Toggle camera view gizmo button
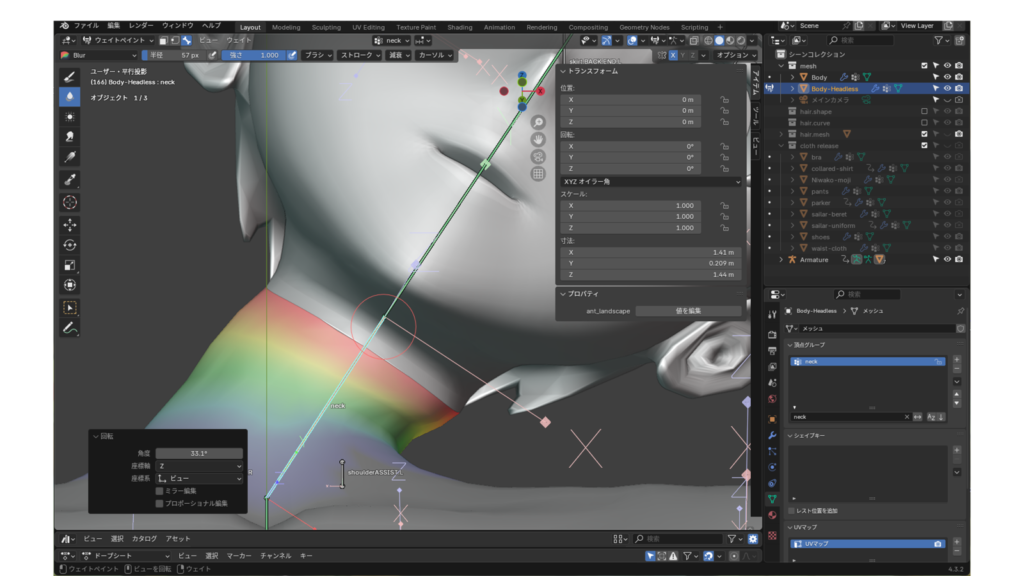 [x=538, y=157]
